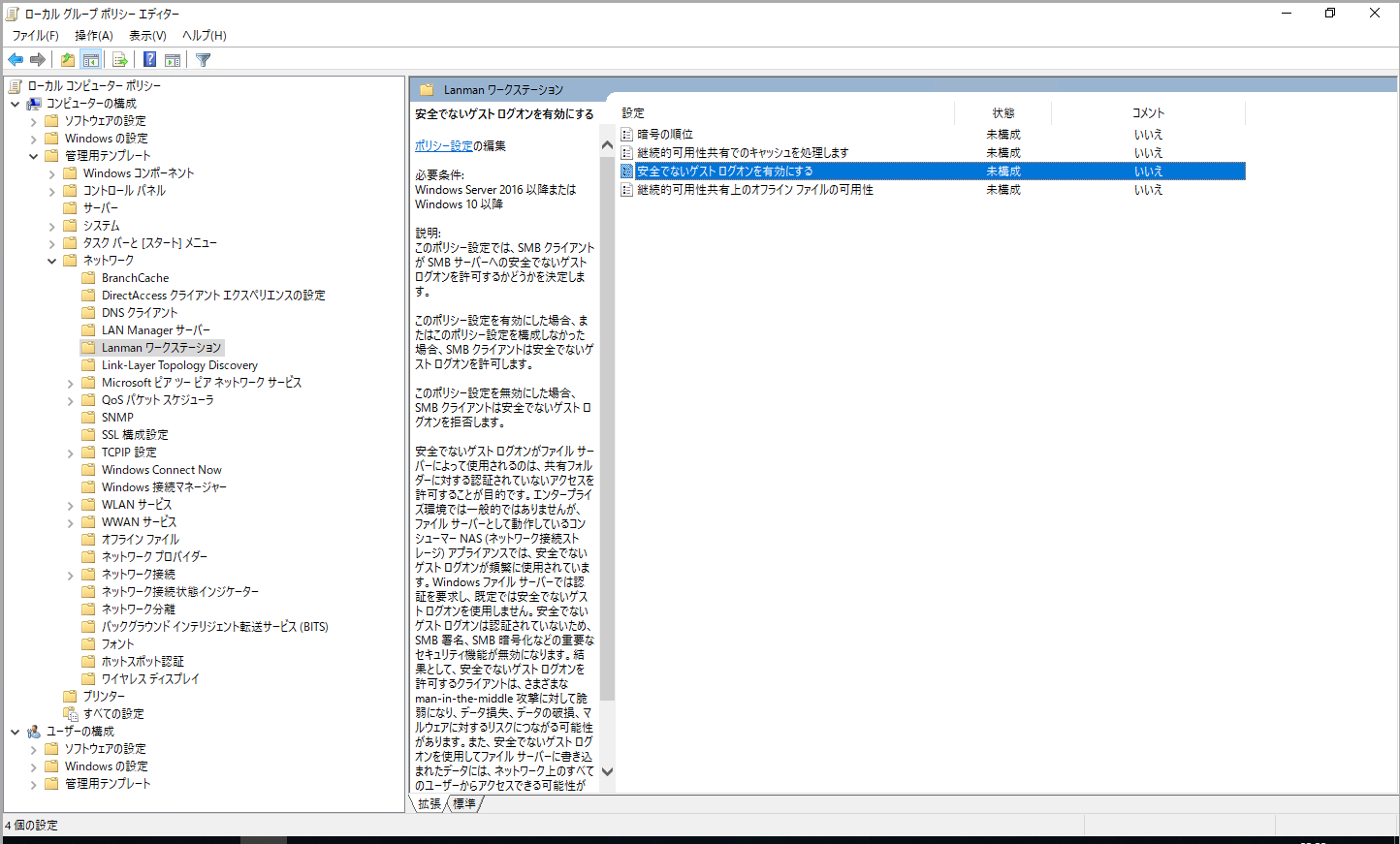Click 未構成 status in 暗号の順位 row

1003,134
